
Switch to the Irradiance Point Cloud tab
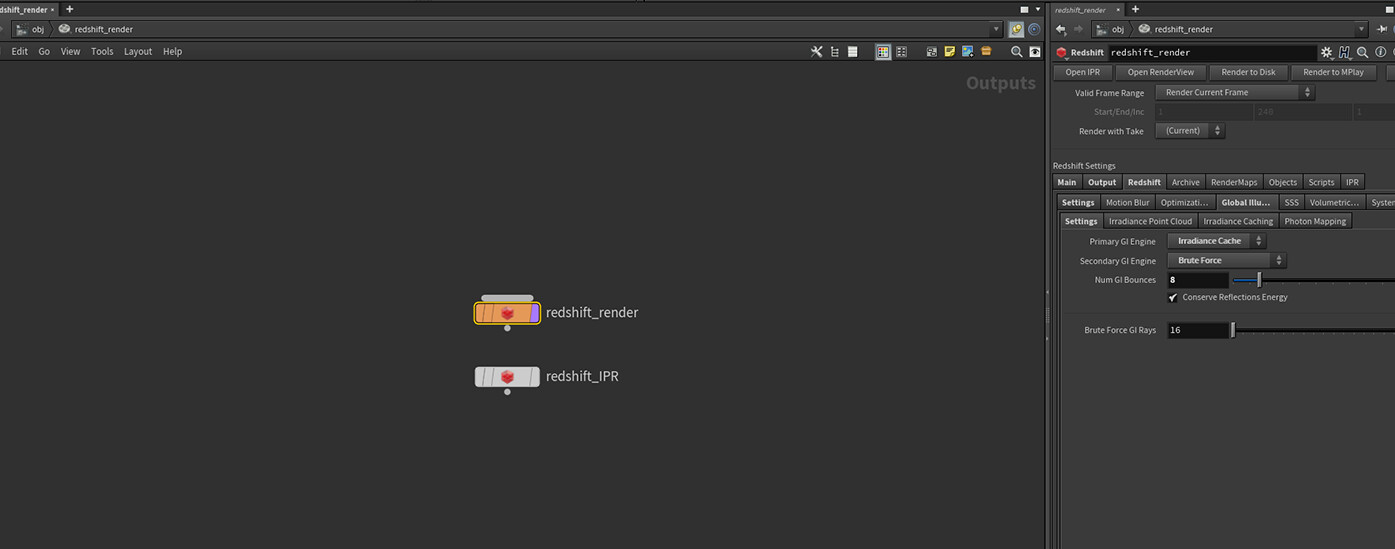tap(1150, 221)
